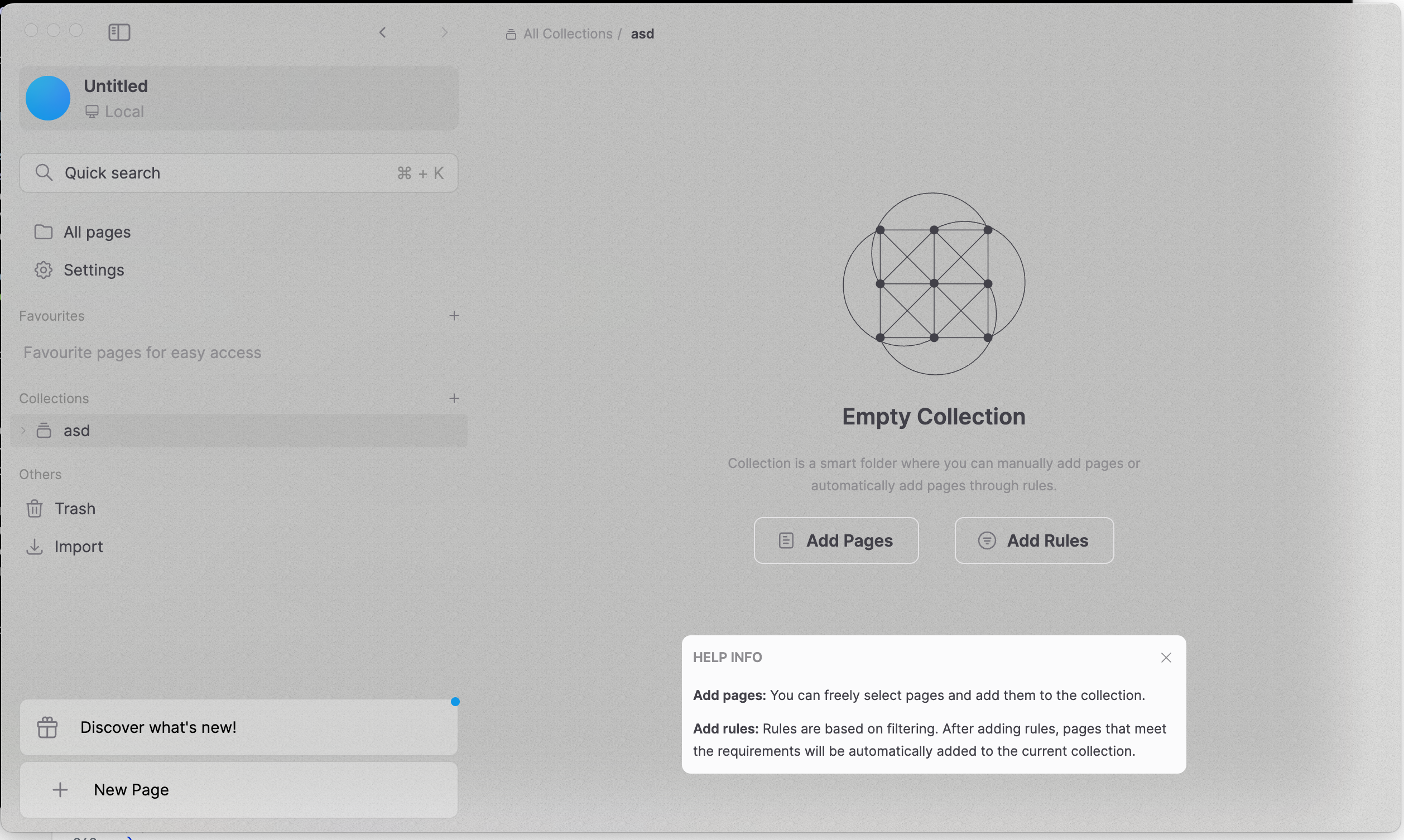This screenshot has height=840, width=1404.
Task: Open Settings gear item
Action: click(93, 270)
